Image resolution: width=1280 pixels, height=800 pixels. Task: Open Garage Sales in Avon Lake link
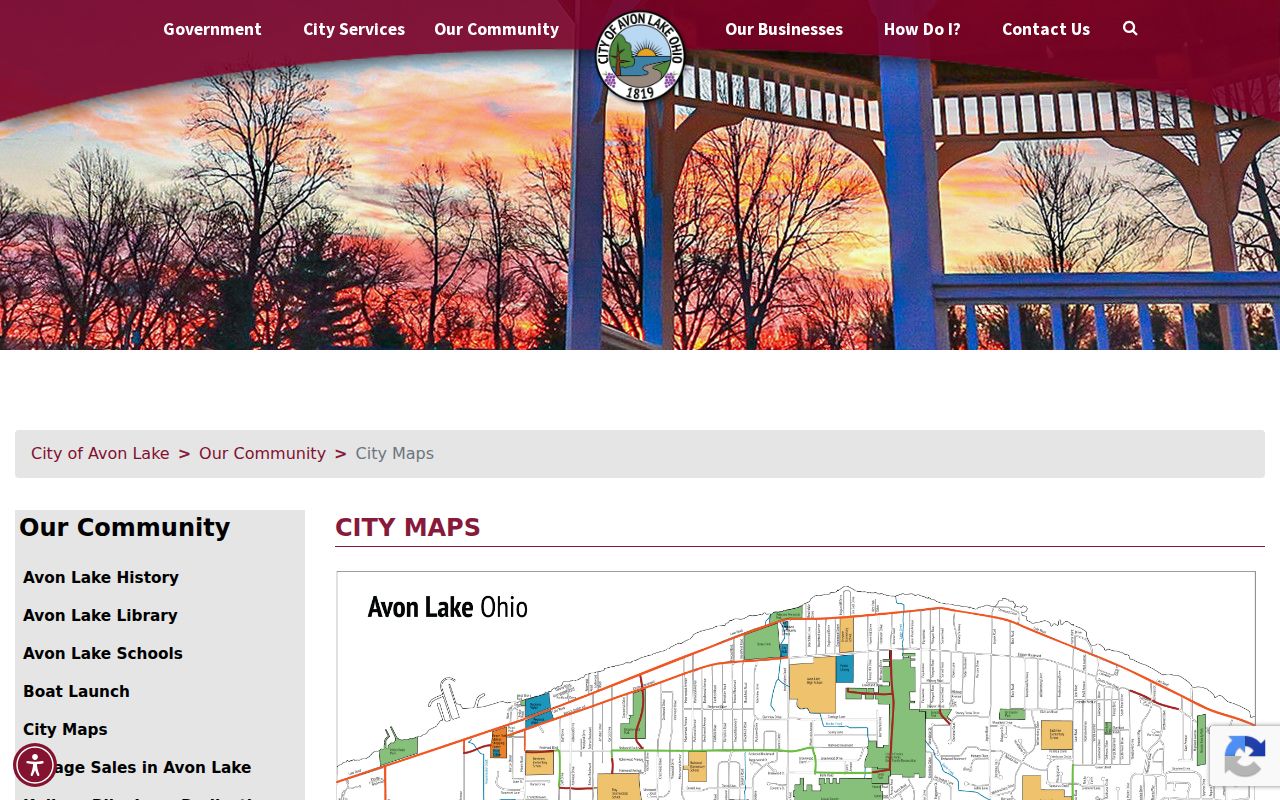coord(137,767)
